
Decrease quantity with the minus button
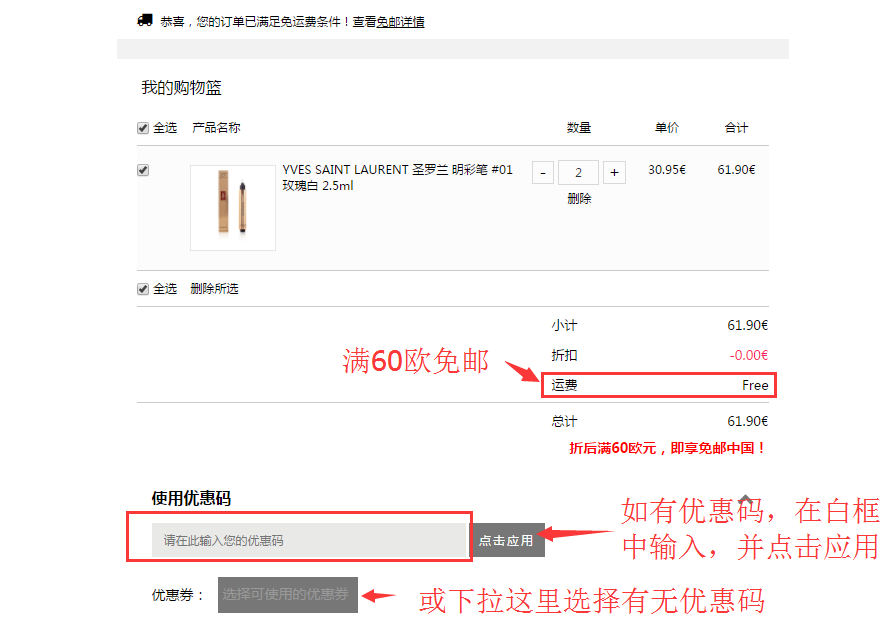click(543, 173)
